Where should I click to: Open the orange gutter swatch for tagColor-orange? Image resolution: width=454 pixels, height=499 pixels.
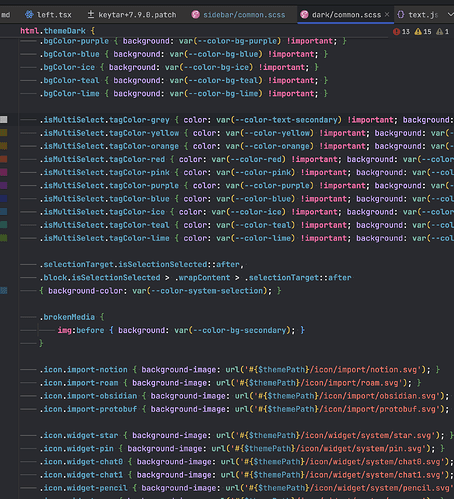(x=4, y=146)
